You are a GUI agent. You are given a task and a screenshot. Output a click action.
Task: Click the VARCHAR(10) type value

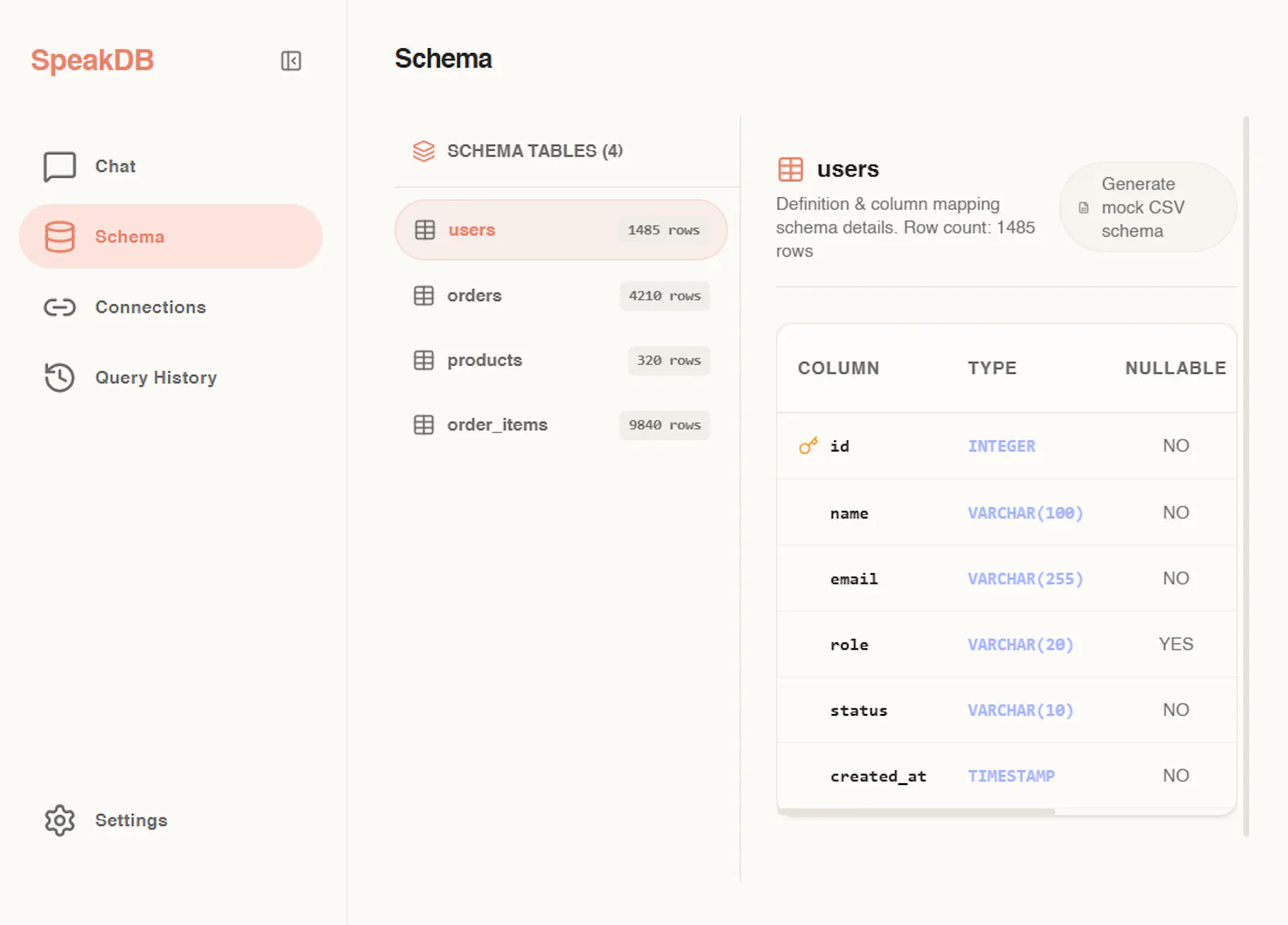pos(1021,710)
